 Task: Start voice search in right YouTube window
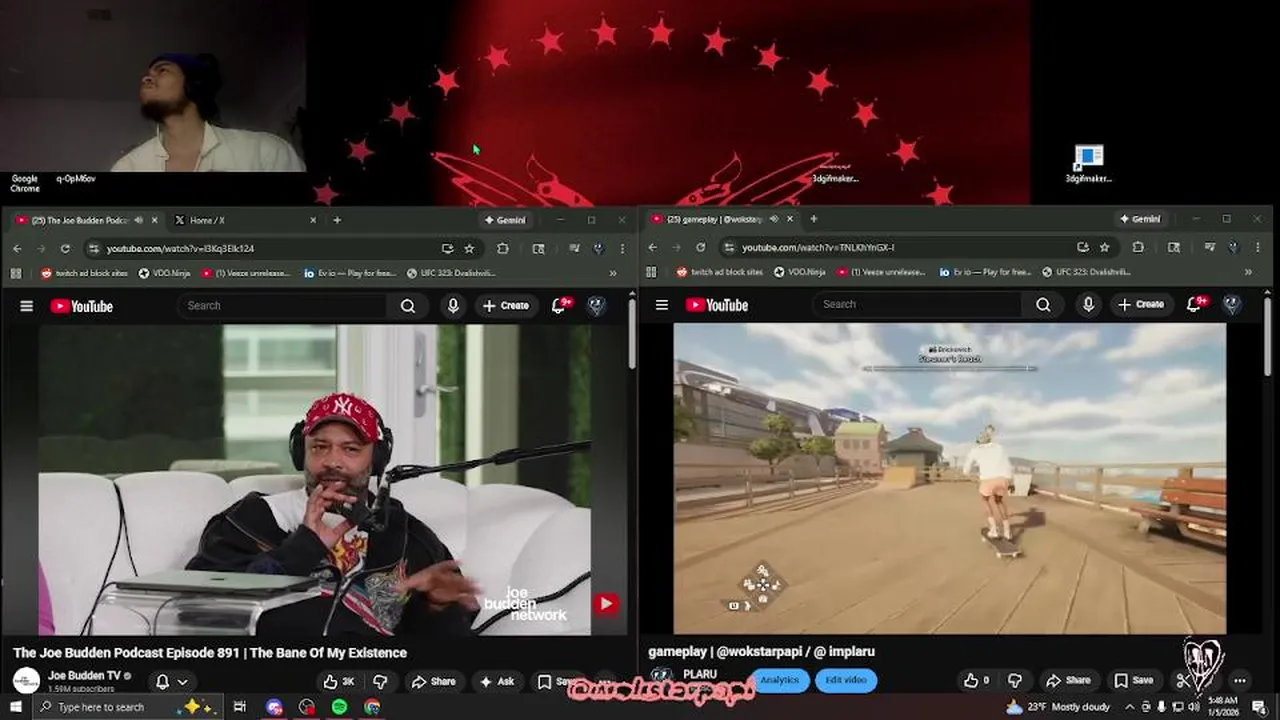click(x=1088, y=305)
